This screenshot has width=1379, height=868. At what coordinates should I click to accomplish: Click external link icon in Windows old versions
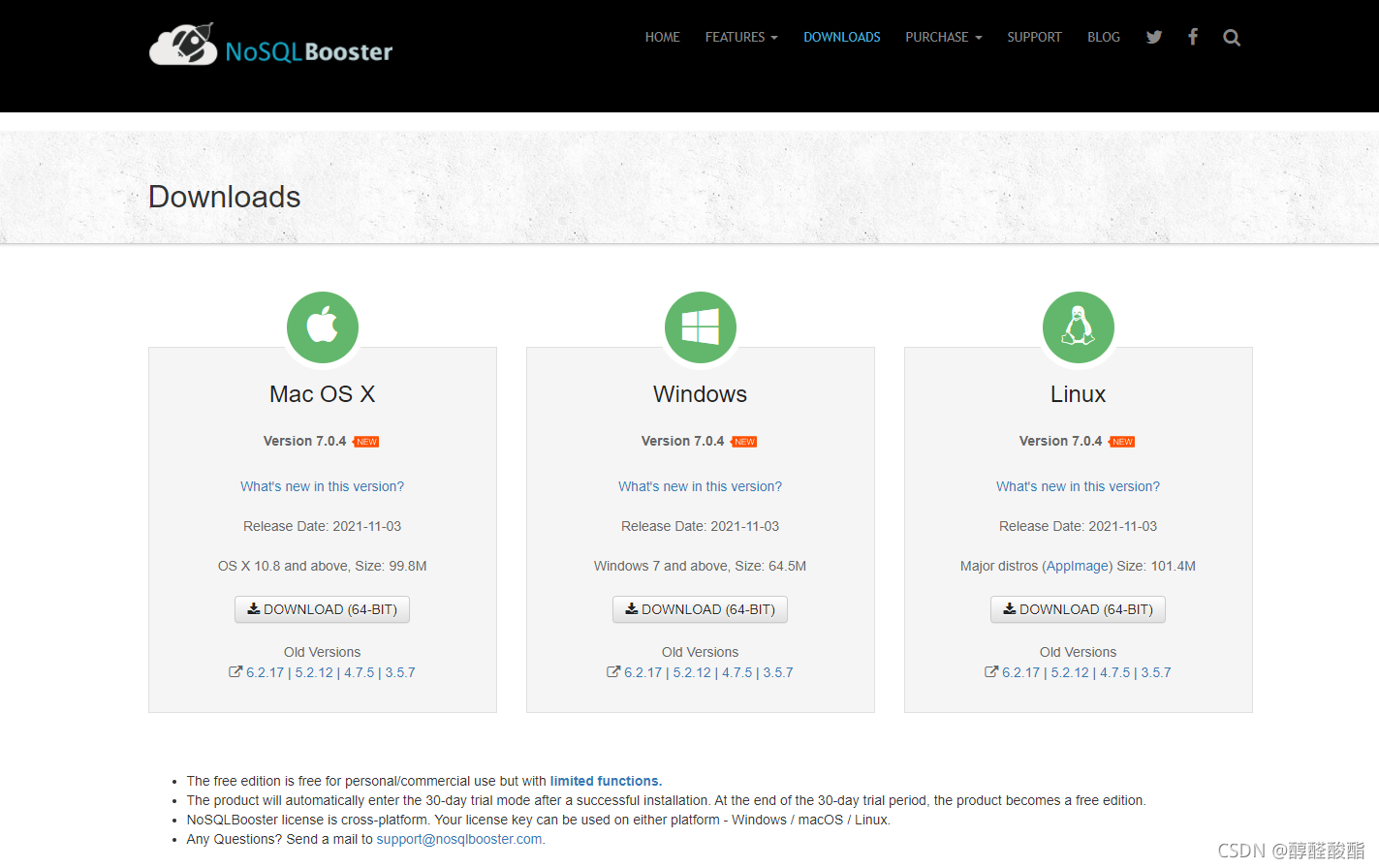pos(613,671)
